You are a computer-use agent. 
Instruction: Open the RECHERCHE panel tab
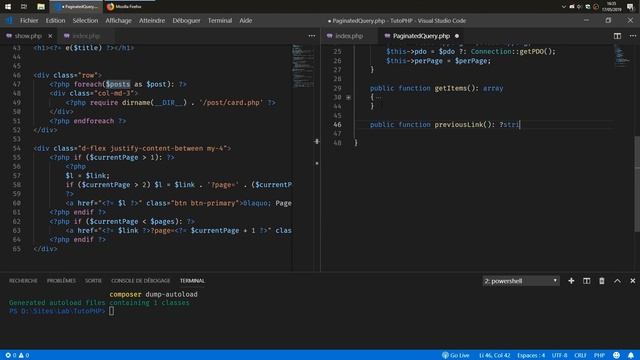point(23,281)
